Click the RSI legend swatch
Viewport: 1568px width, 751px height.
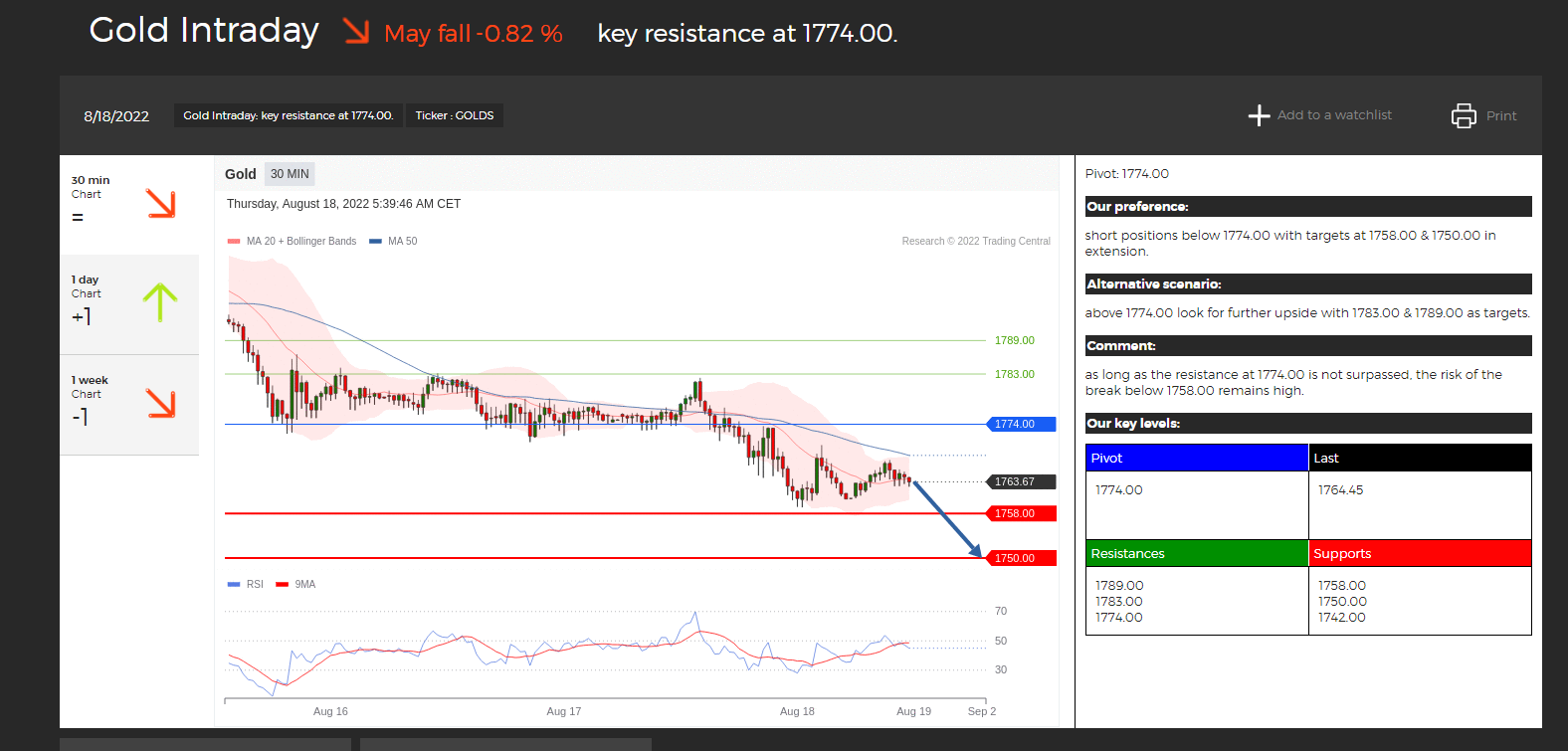[234, 584]
